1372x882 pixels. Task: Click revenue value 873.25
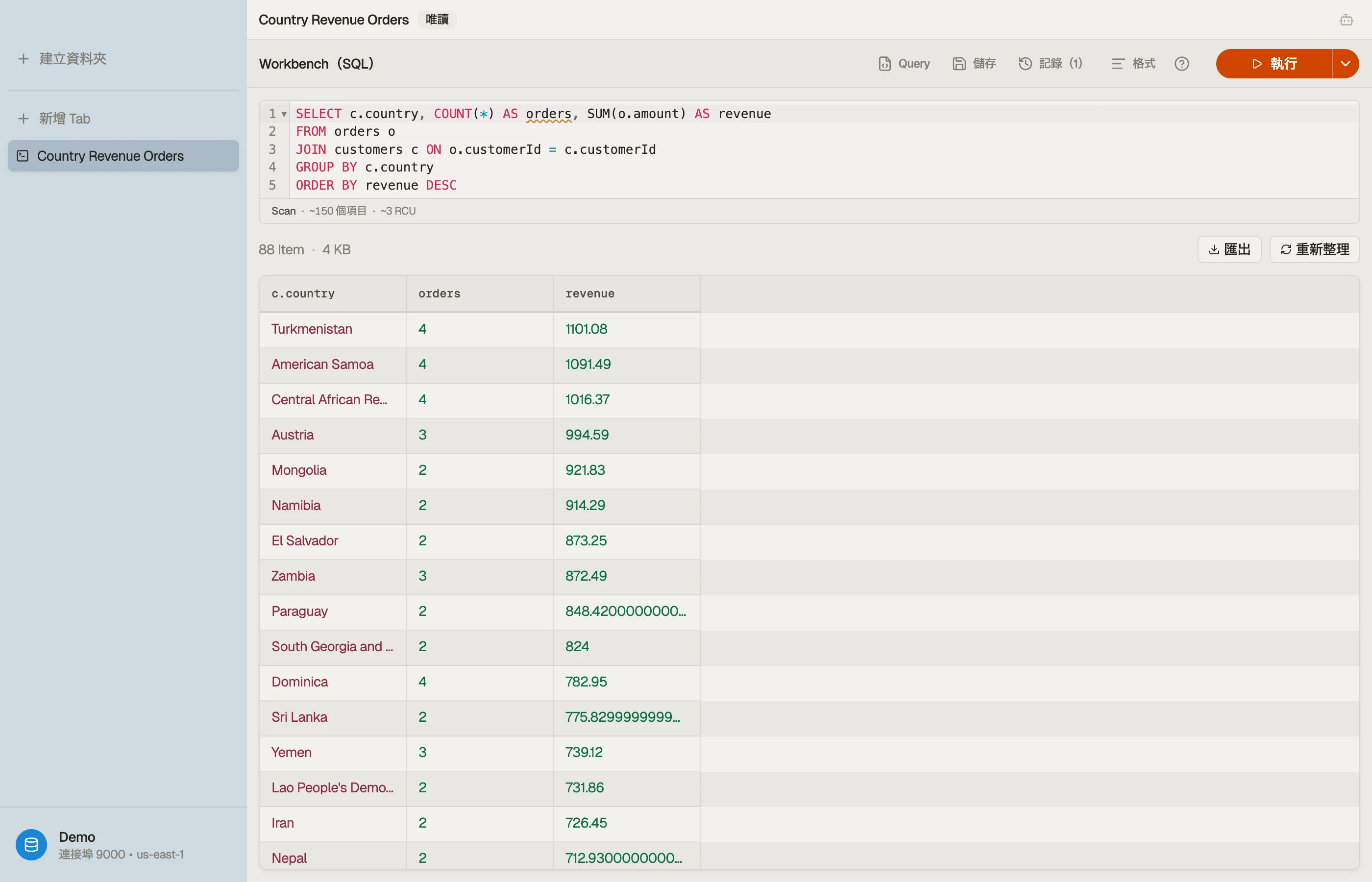tap(586, 540)
